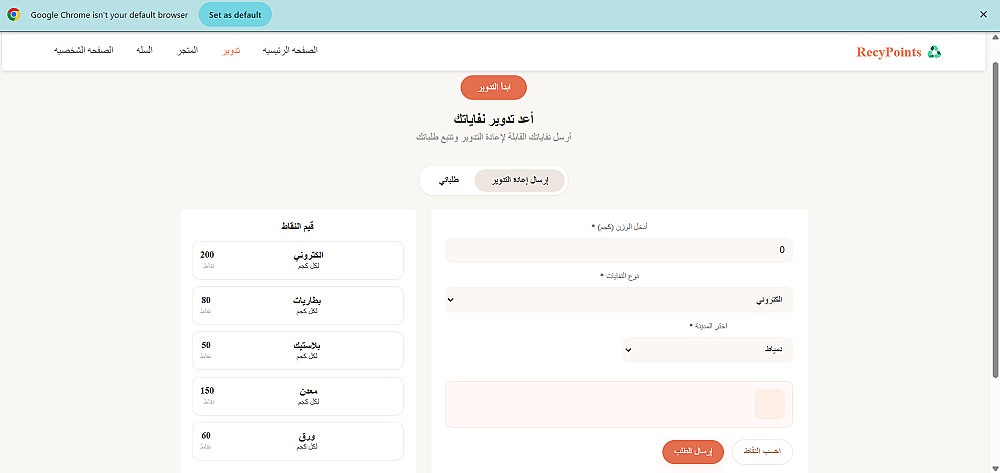Image resolution: width=1000 pixels, height=473 pixels.
Task: Click احسب النقاط button
Action: [762, 451]
